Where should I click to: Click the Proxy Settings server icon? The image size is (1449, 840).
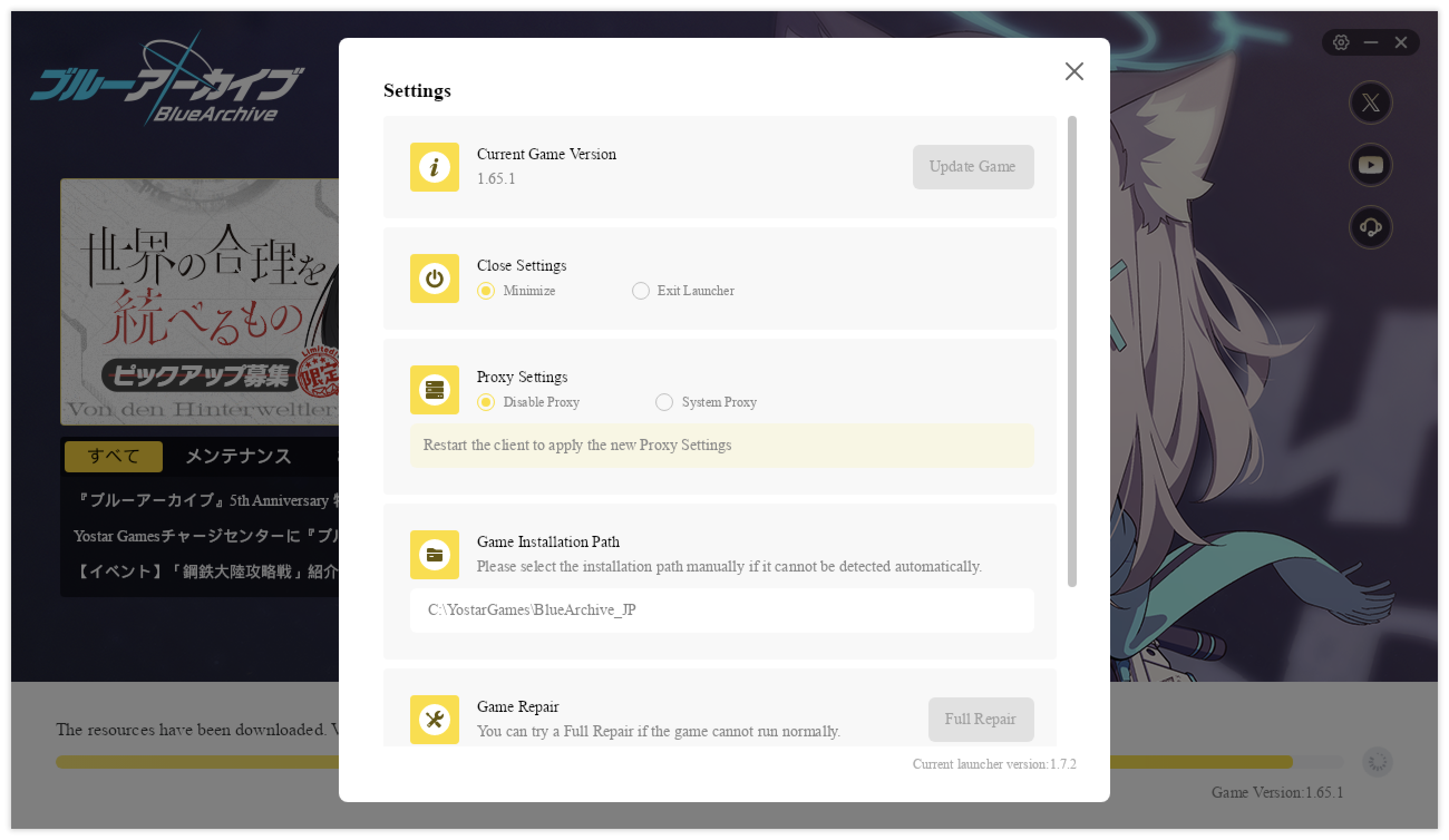pyautogui.click(x=434, y=390)
